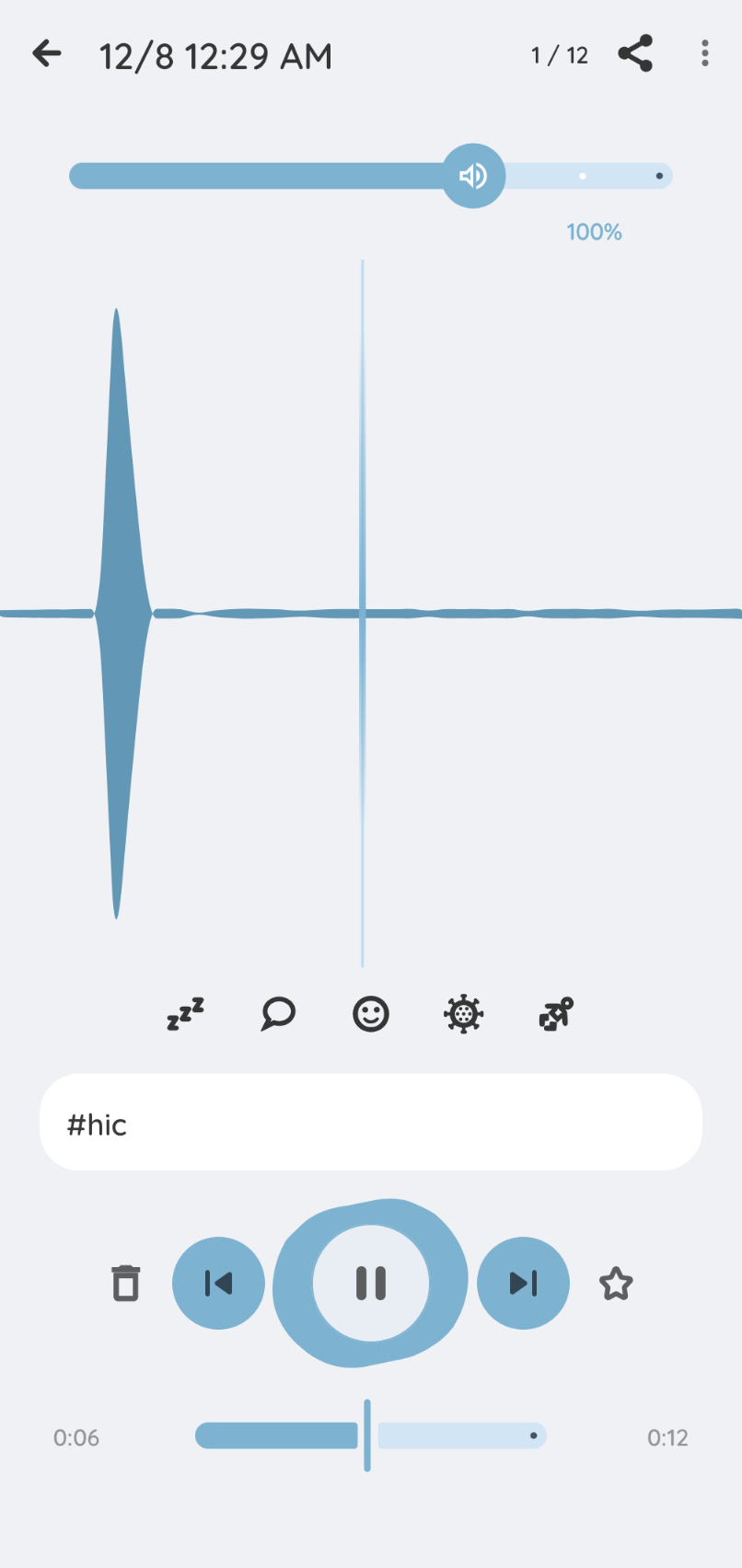Toggle the star favorite icon
The height and width of the screenshot is (1568, 742).
616,1284
